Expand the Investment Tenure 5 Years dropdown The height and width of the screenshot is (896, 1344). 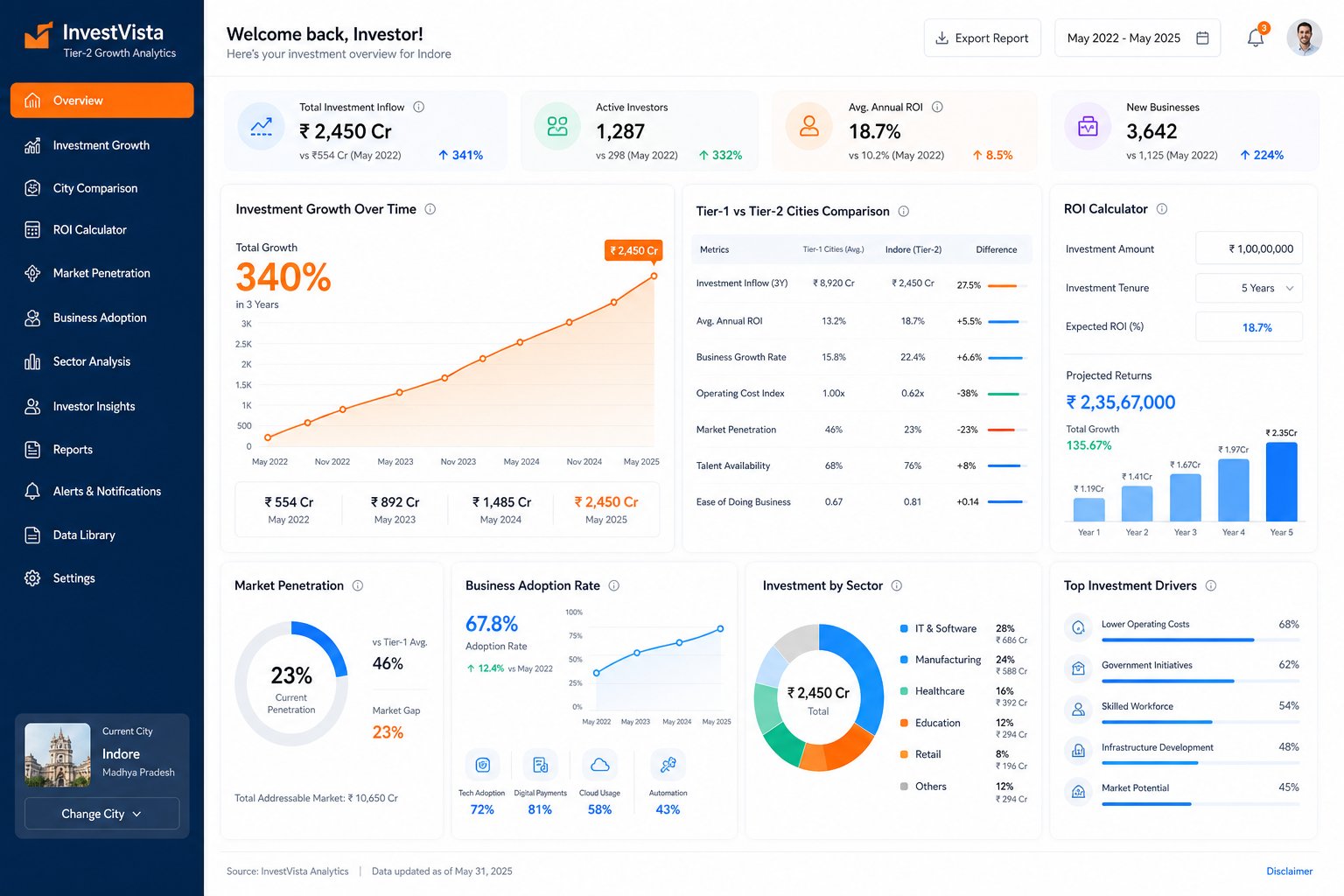click(1249, 288)
